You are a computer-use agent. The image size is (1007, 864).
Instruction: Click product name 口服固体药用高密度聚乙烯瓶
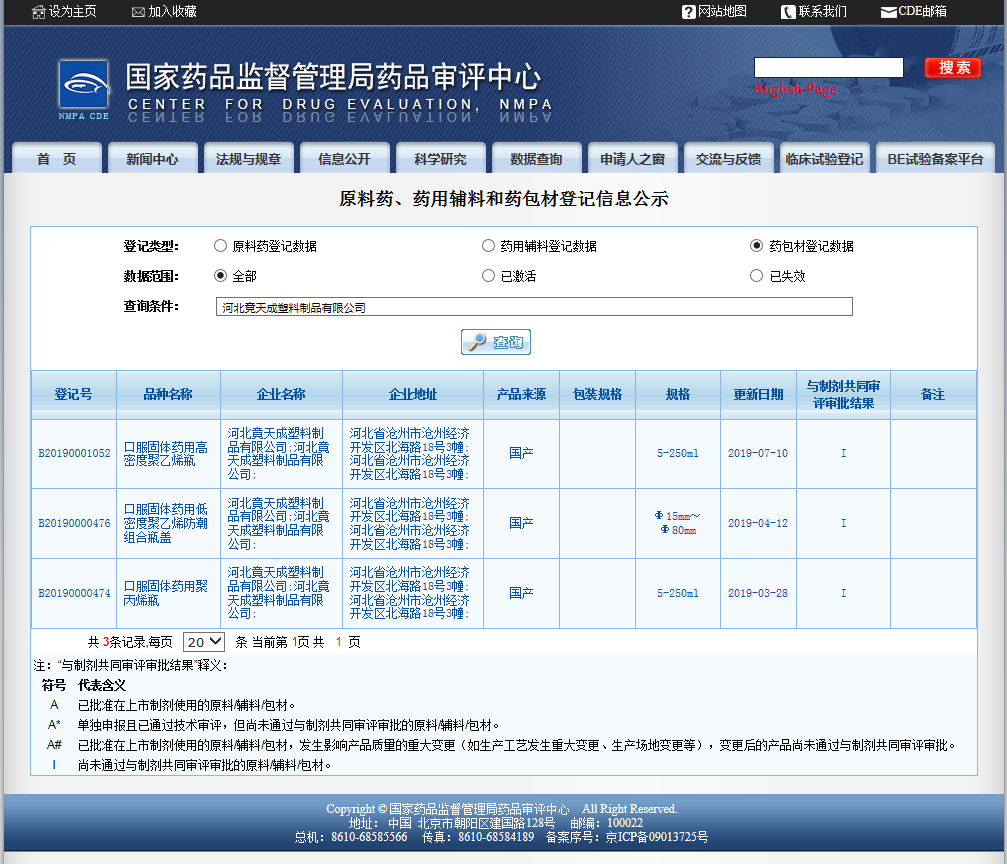(x=166, y=454)
